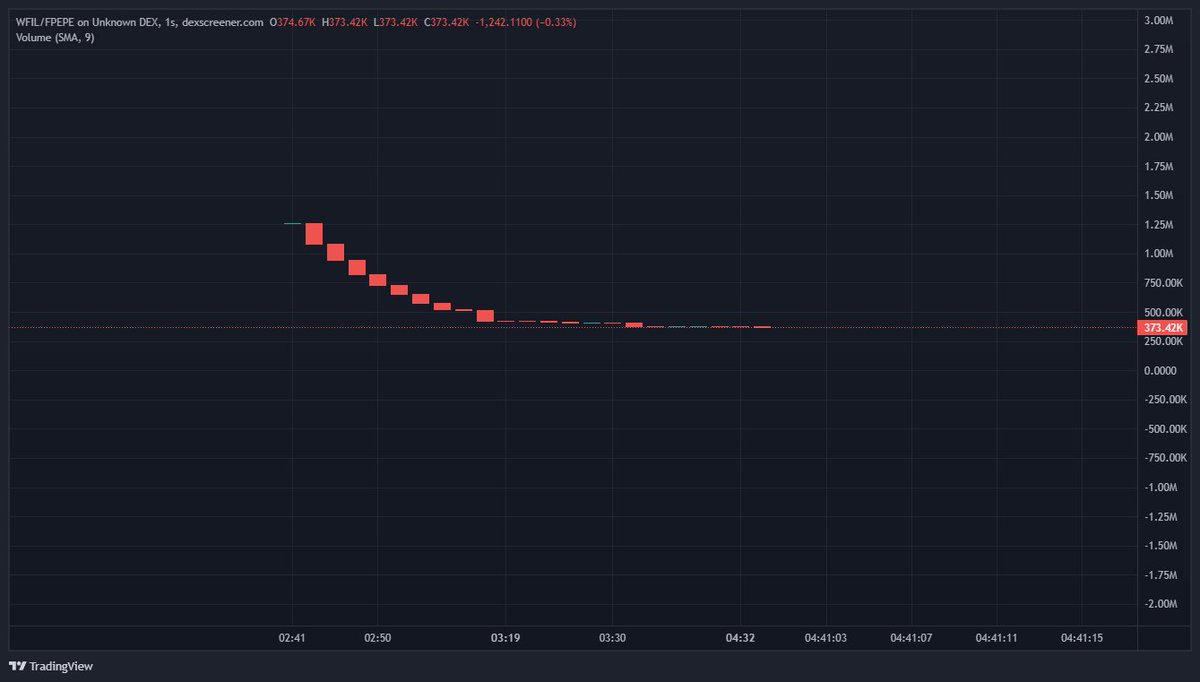Click the 2.25M price axis label
This screenshot has width=1200, height=682.
(1158, 108)
